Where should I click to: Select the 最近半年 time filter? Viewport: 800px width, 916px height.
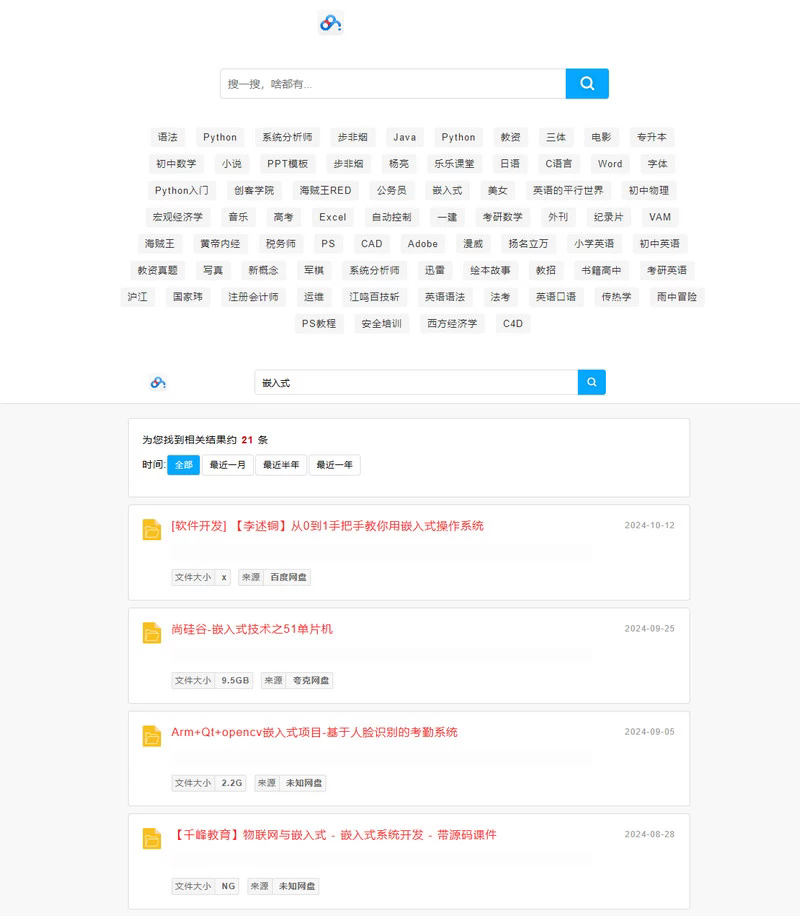point(281,465)
